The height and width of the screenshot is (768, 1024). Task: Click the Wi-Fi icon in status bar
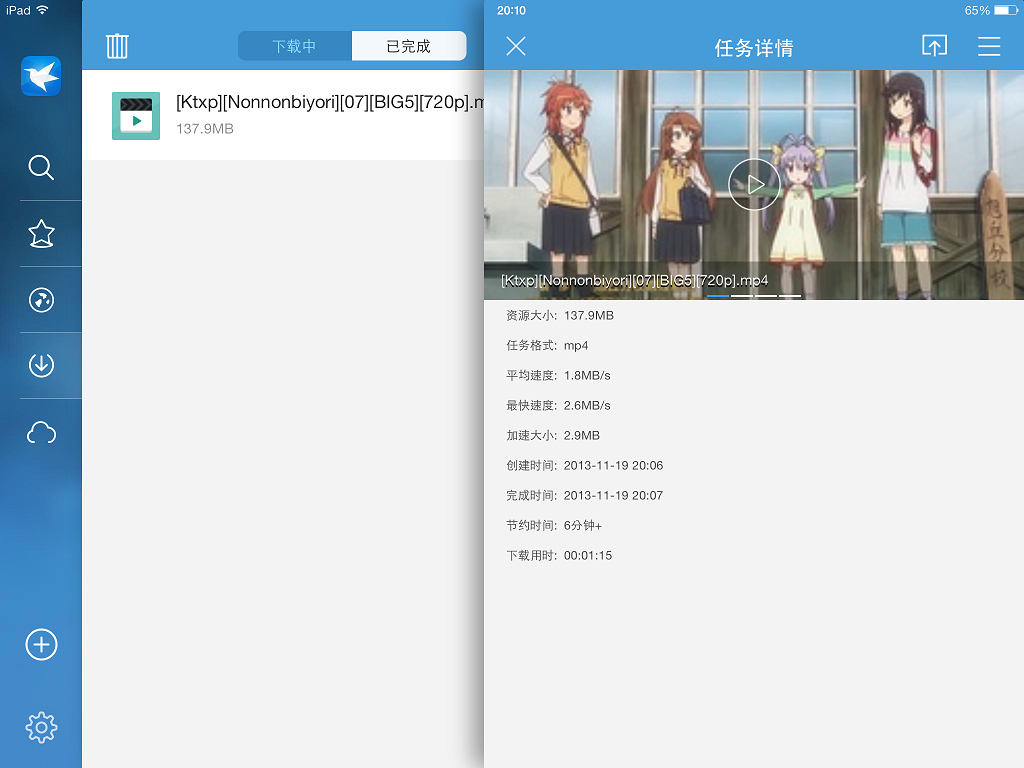coord(42,10)
